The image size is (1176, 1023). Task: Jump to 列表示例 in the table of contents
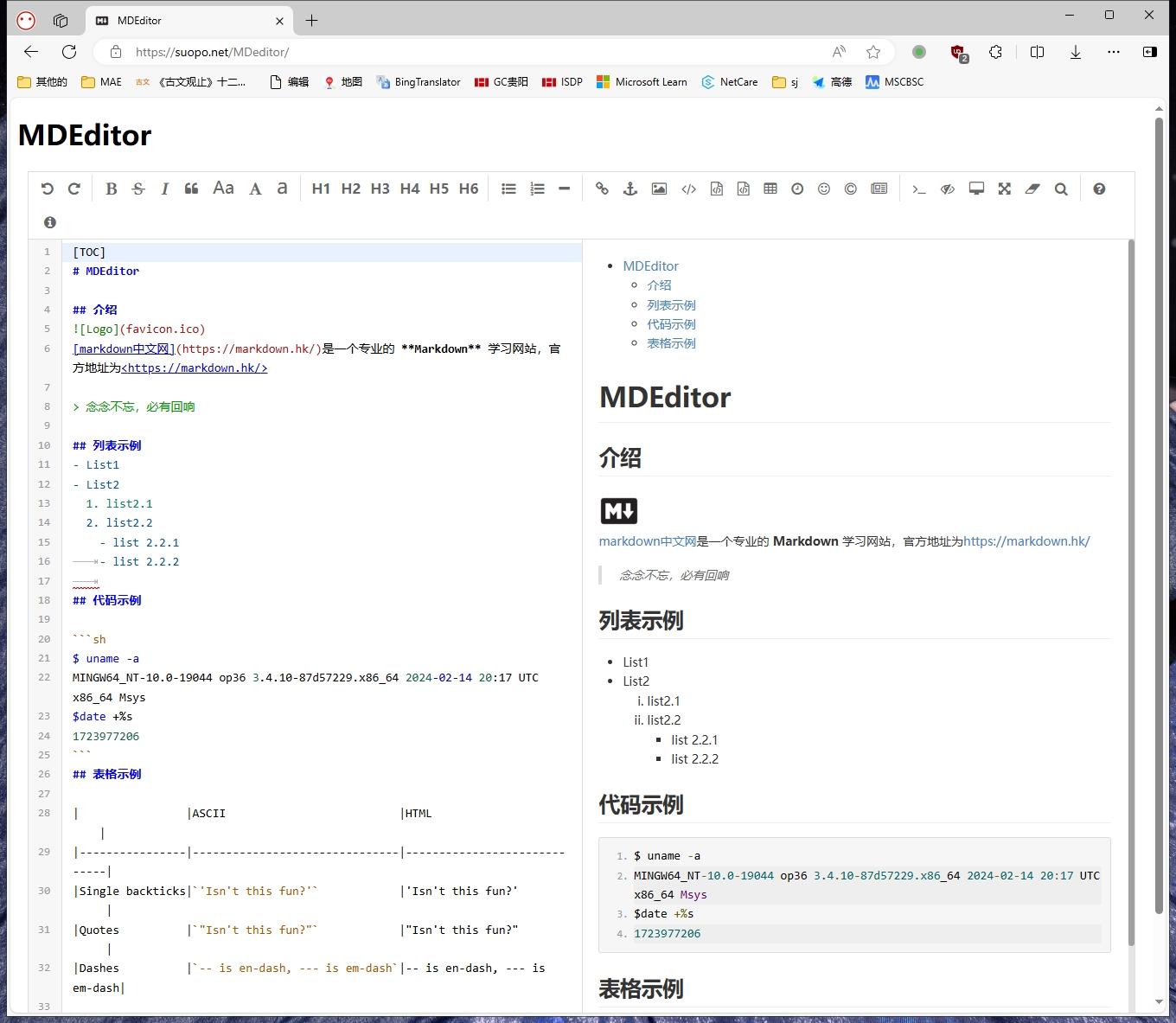click(x=671, y=304)
